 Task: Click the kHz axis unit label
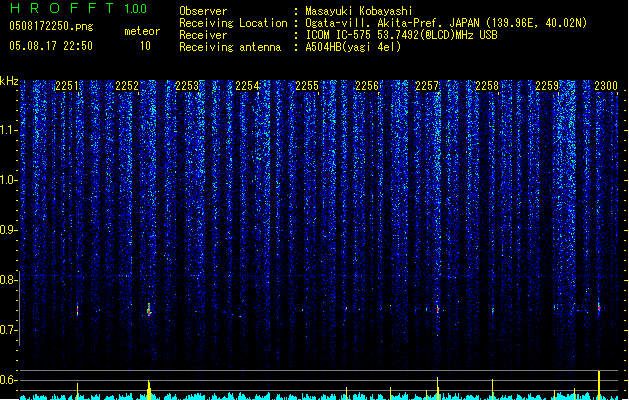9,81
